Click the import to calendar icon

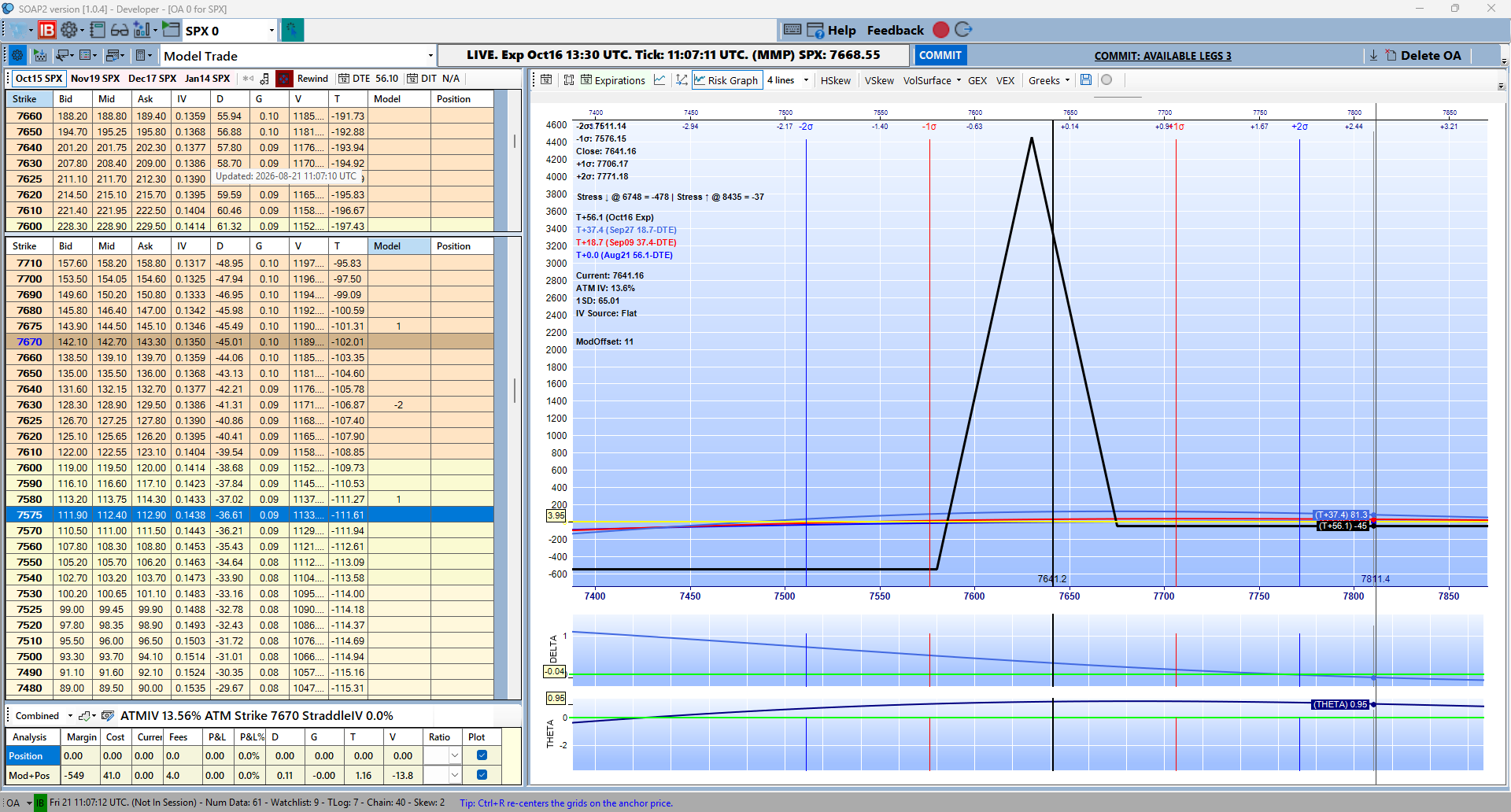point(40,56)
